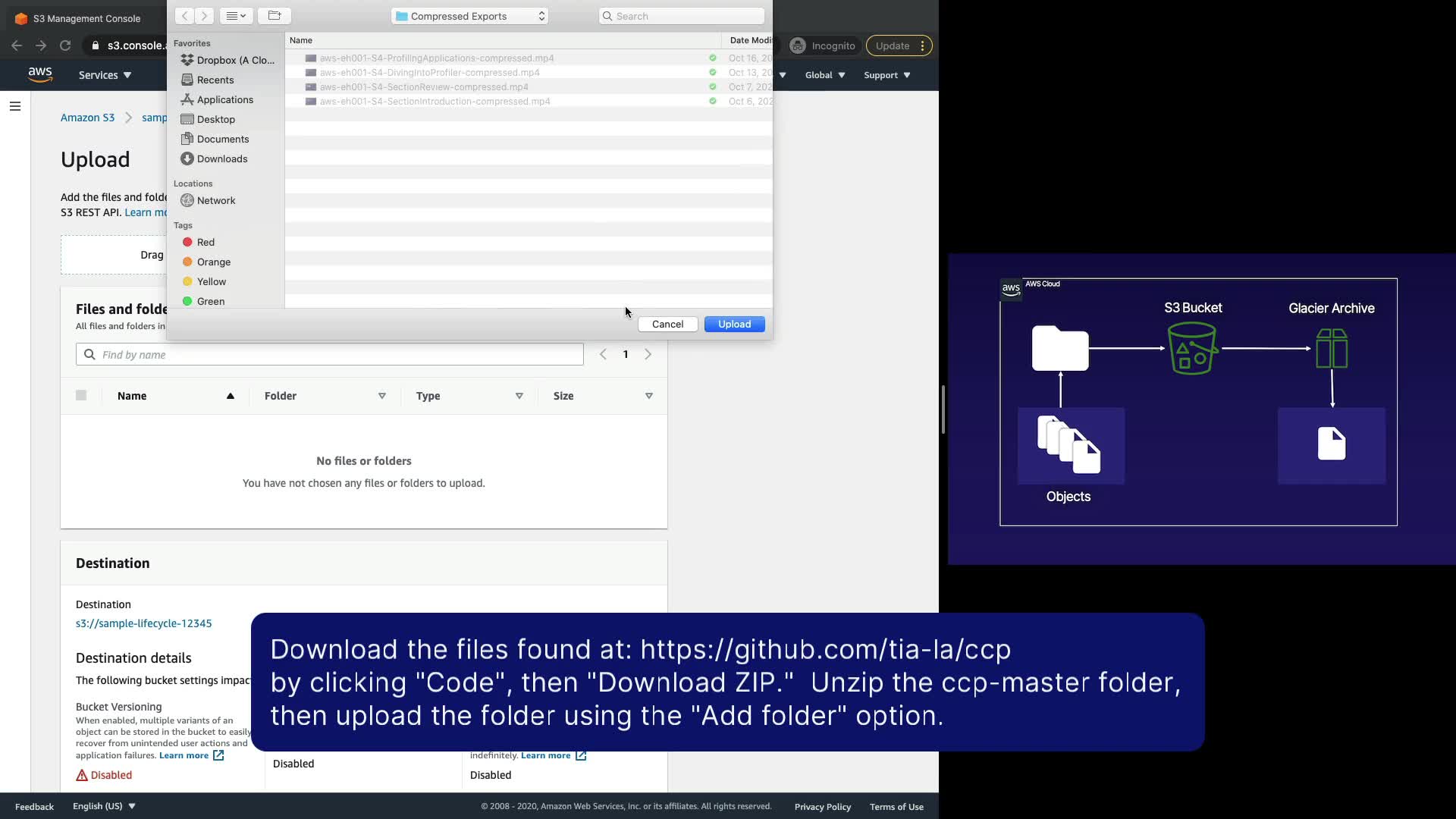Select the Red tag color
Image resolution: width=1456 pixels, height=819 pixels.
click(x=205, y=242)
